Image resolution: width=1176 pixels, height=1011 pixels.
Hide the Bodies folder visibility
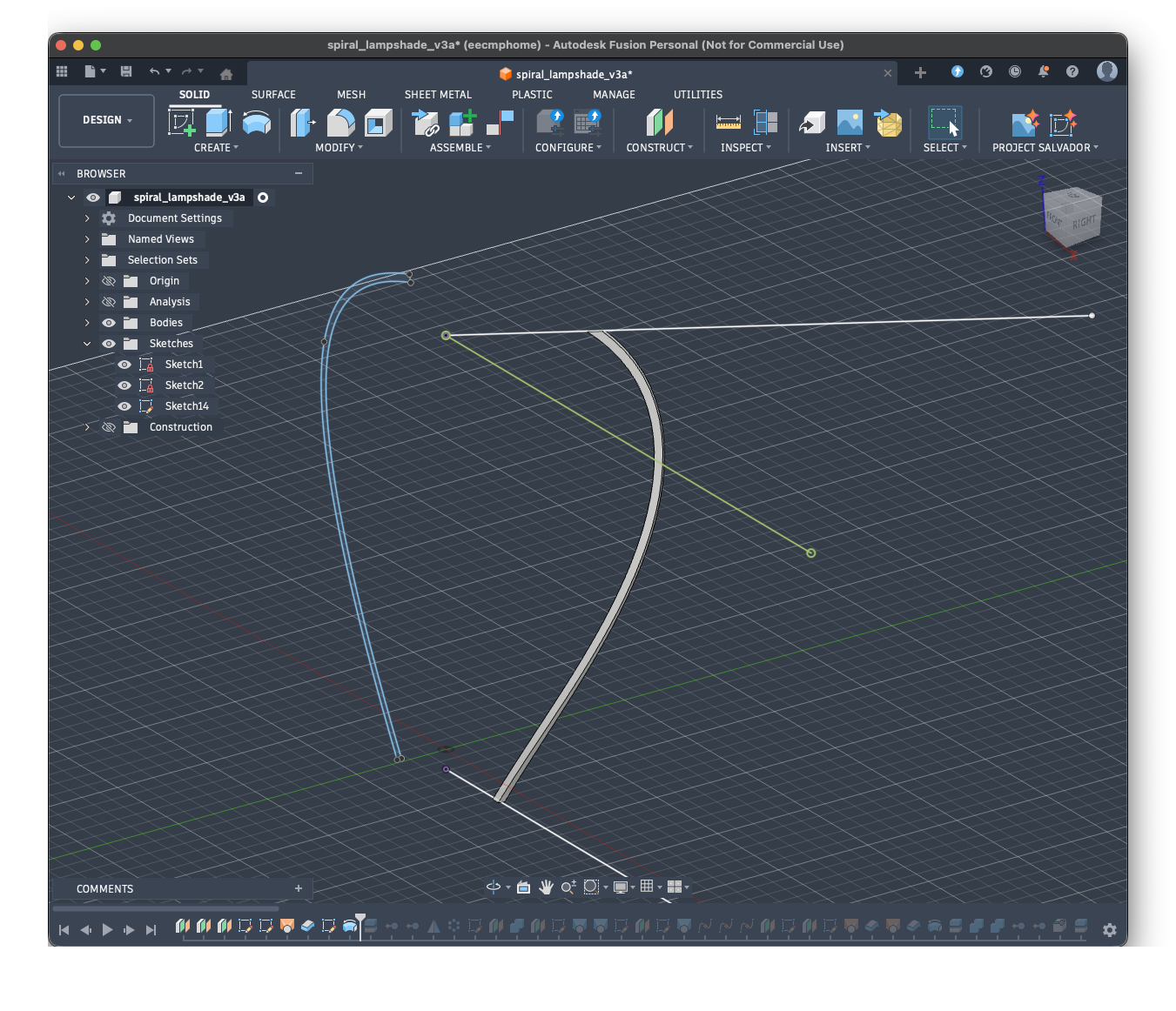pyautogui.click(x=108, y=322)
